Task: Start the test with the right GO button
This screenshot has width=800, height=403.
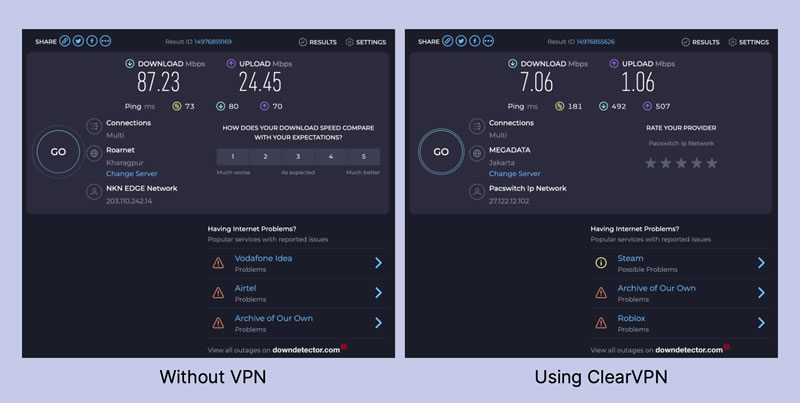Action: [x=441, y=152]
